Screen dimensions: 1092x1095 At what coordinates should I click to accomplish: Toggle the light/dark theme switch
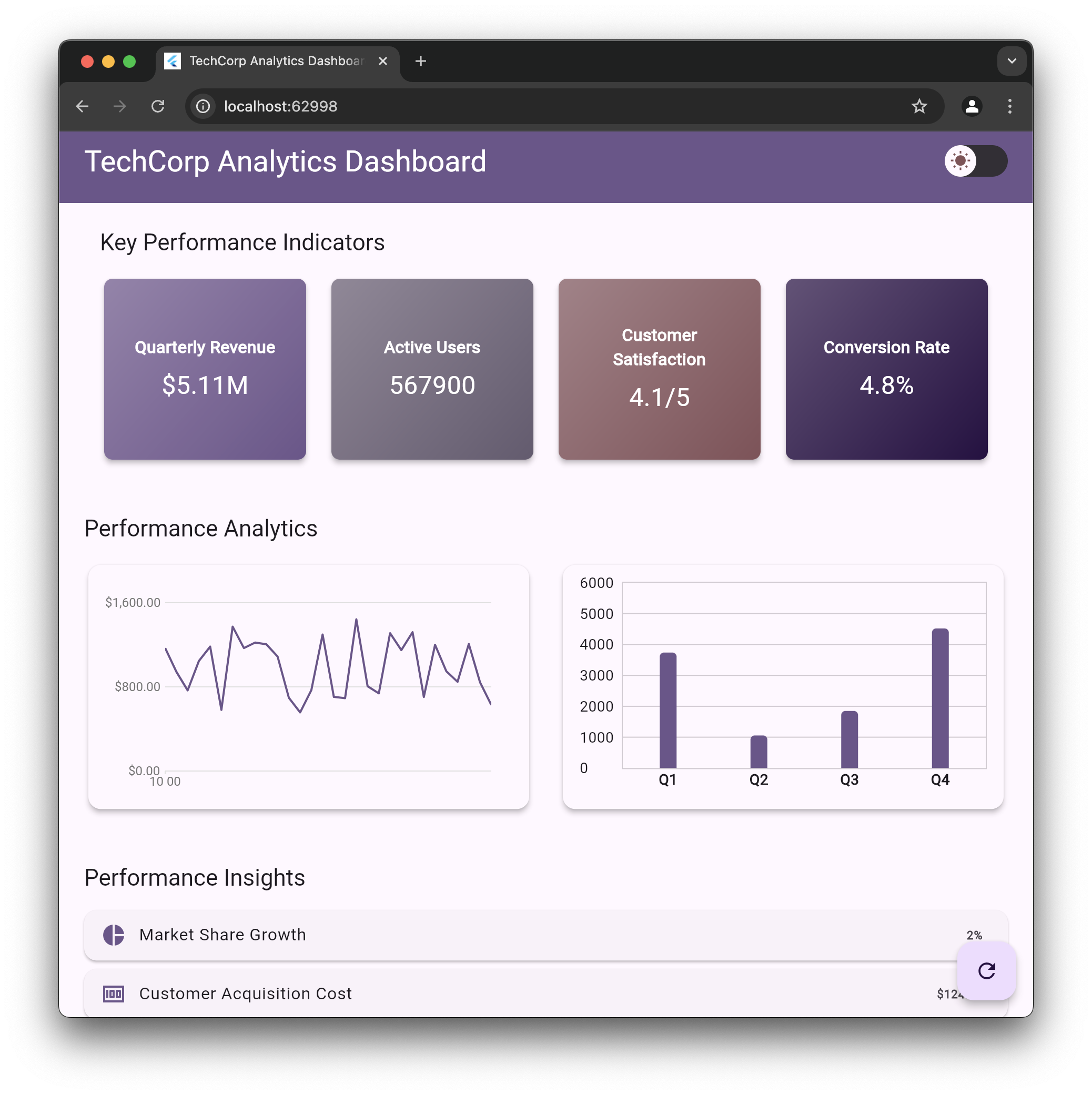[975, 161]
